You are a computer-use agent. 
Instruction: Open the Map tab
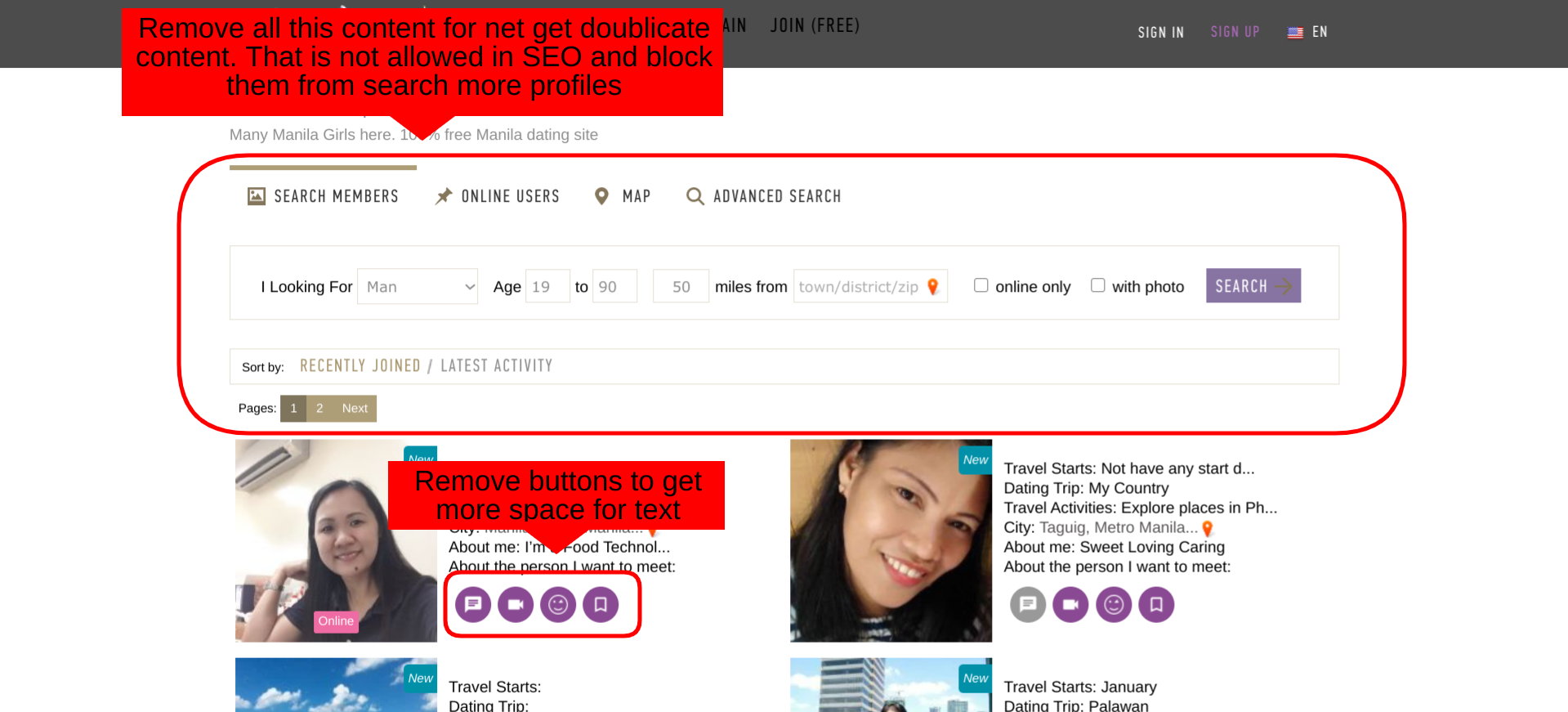point(623,196)
